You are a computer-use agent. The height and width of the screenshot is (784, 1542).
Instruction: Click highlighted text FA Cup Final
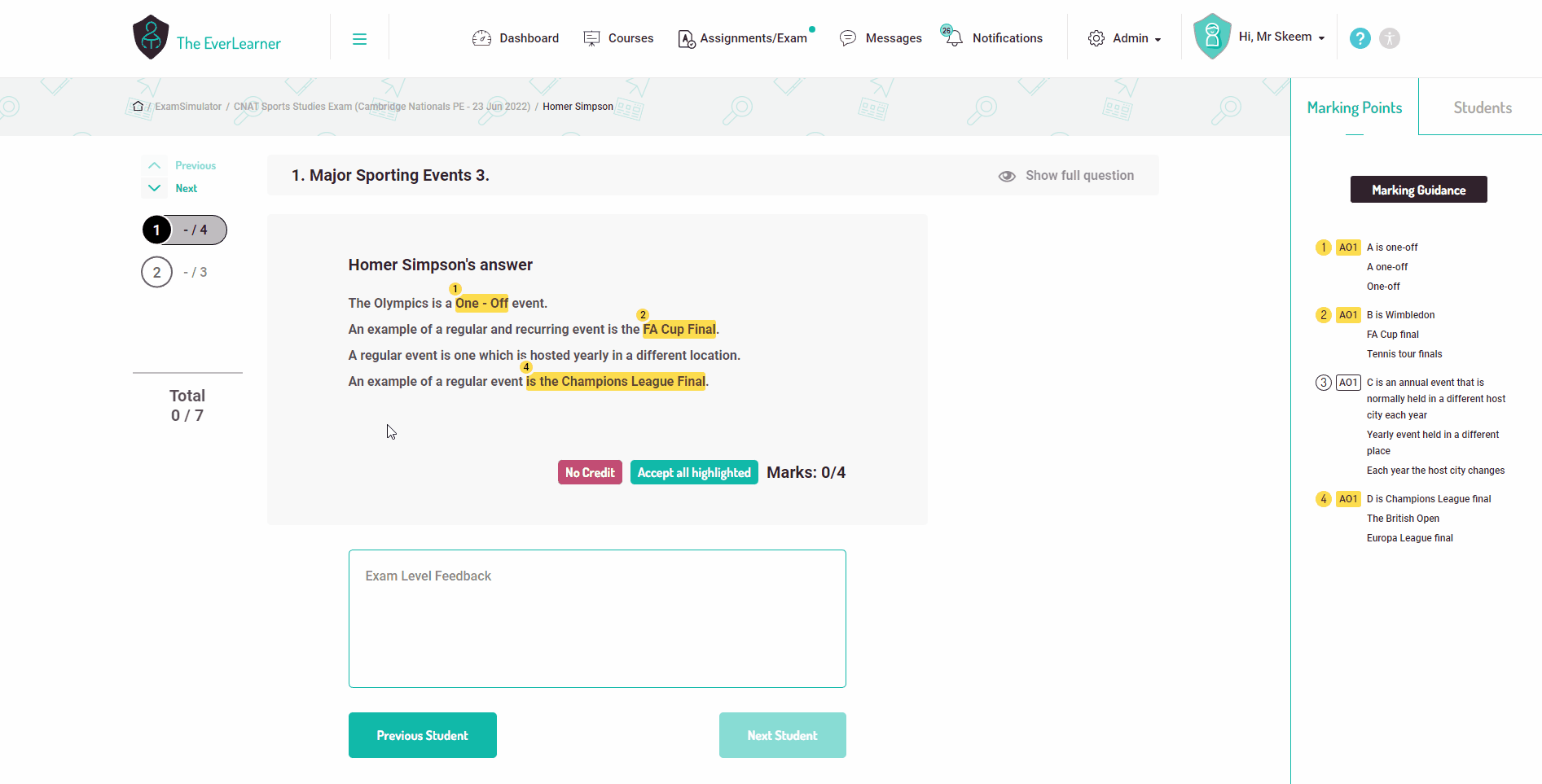(679, 329)
